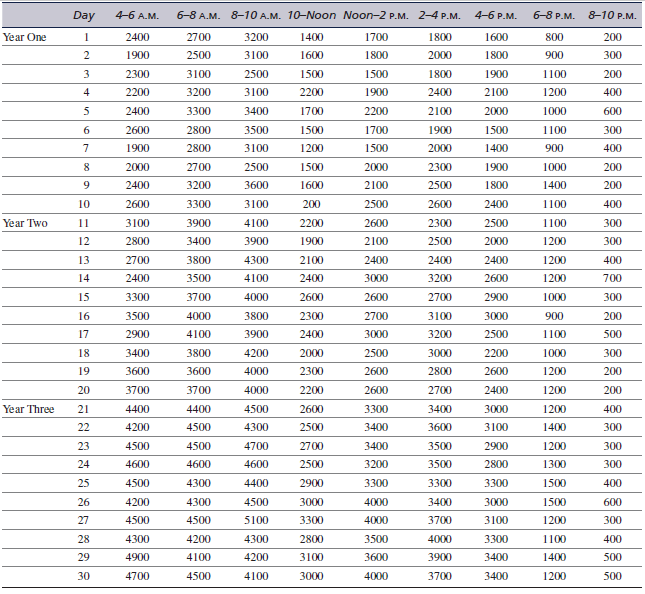Select the 'Noon–2 P.M.' column header

[376, 16]
